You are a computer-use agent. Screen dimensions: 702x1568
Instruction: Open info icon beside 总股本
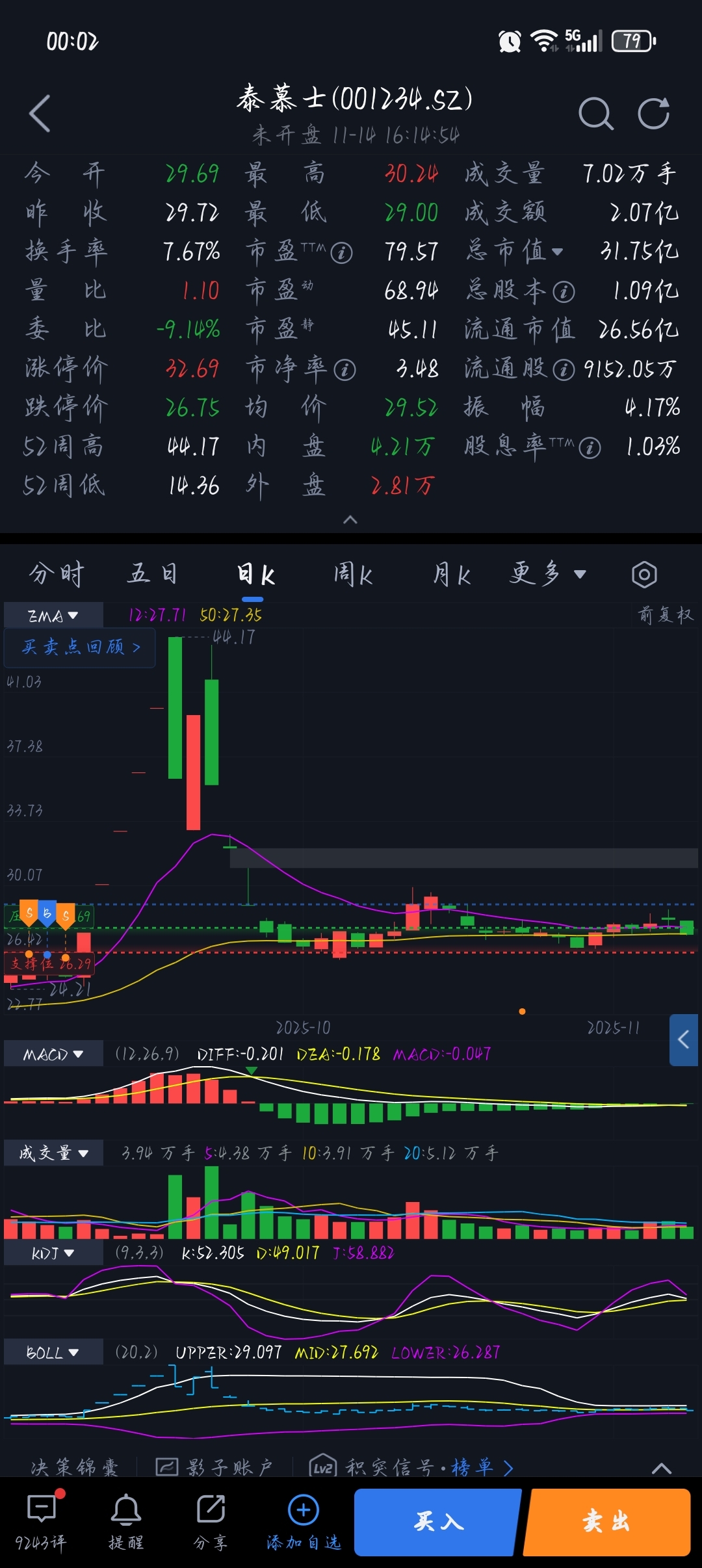click(x=564, y=292)
